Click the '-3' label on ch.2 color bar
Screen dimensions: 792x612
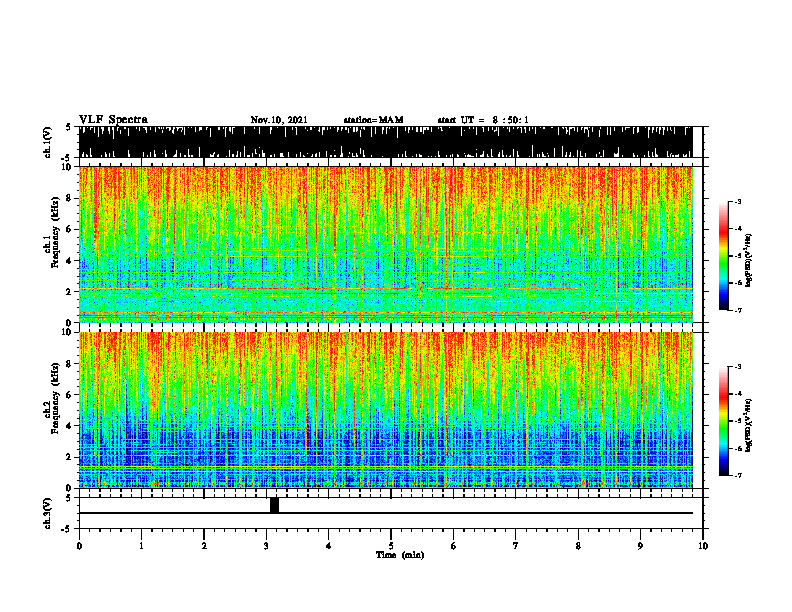(x=738, y=367)
